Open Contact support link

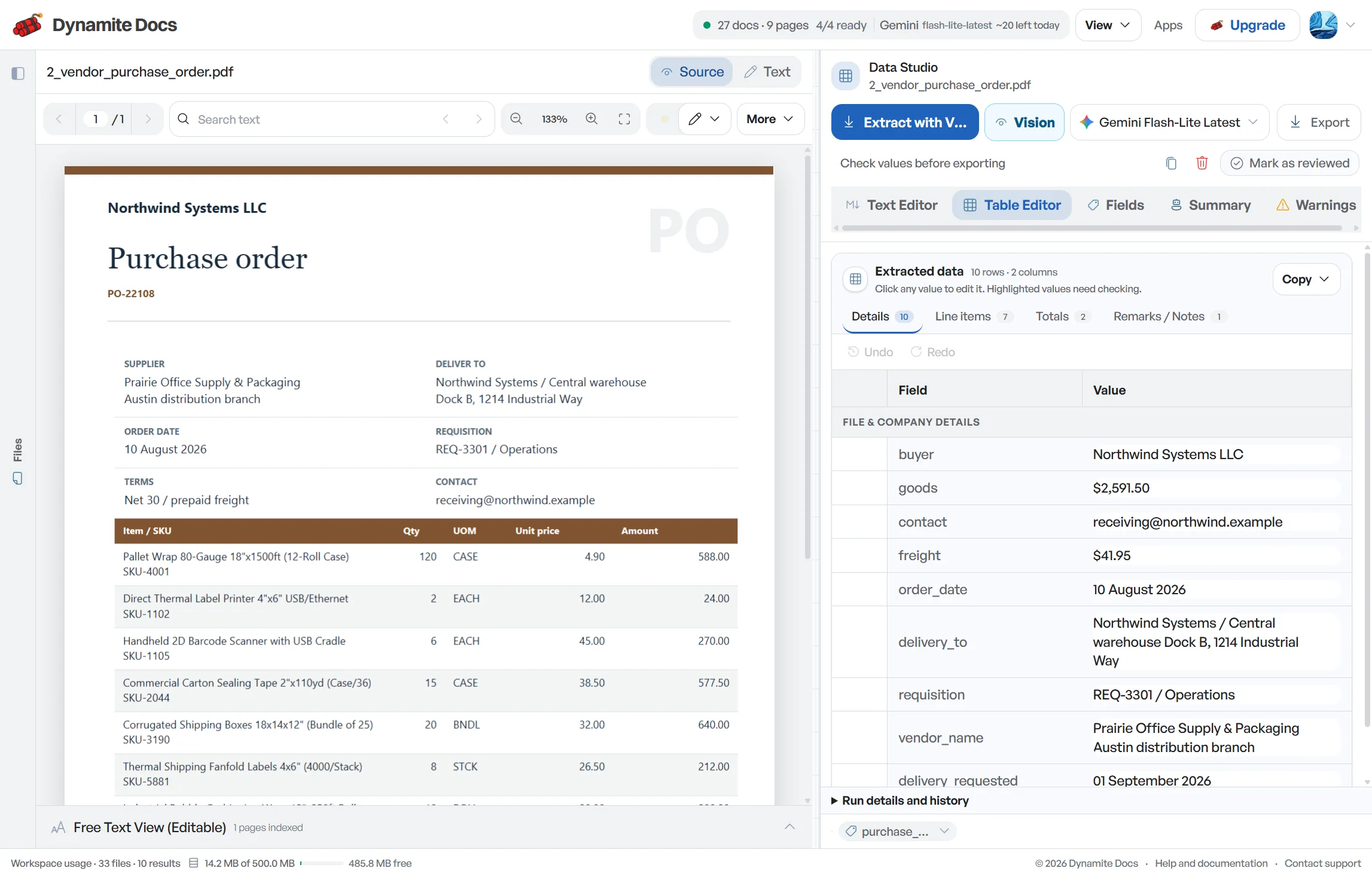tap(1322, 863)
